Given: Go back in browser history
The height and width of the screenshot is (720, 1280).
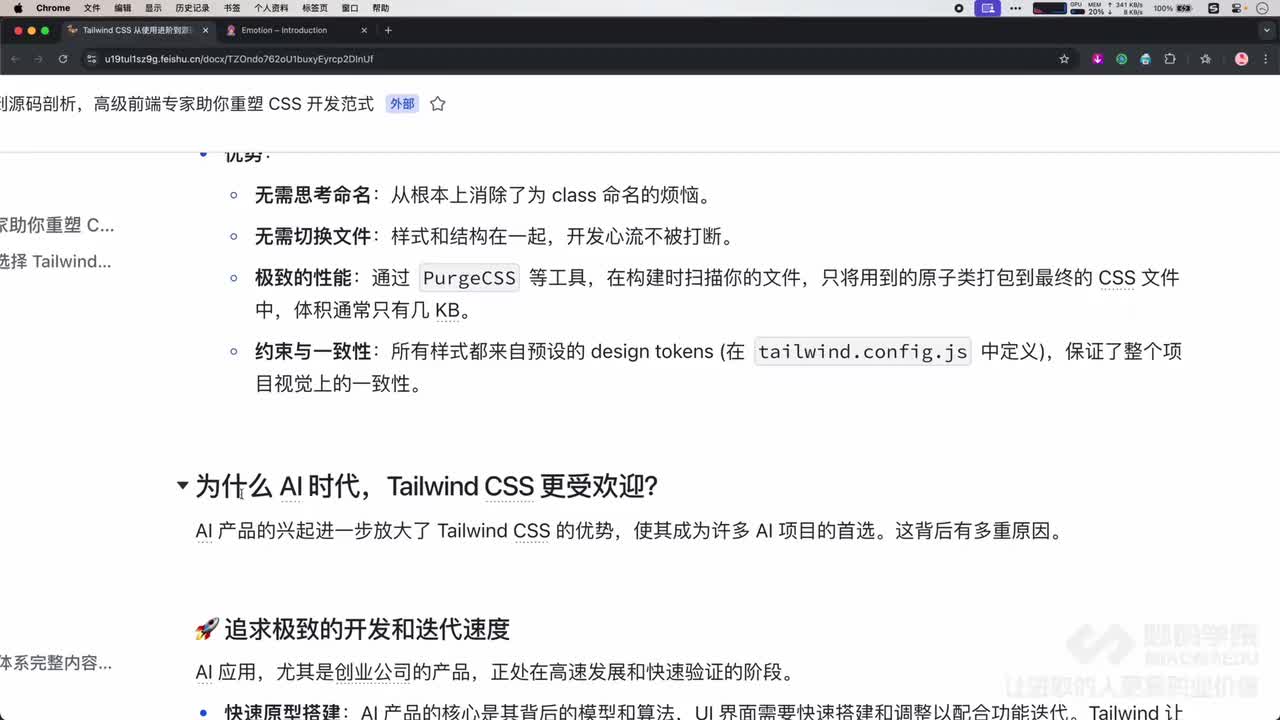Looking at the screenshot, I should 16,59.
